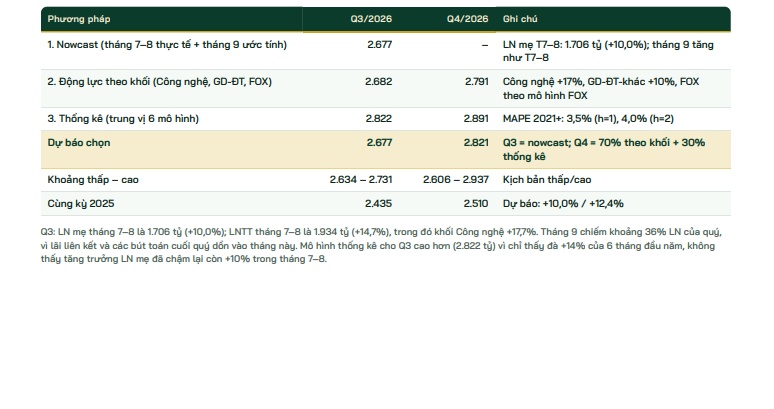Select the '1. Nowcast (tháng 7–8 thực tế...' row label
774x409 pixels.
167,45
